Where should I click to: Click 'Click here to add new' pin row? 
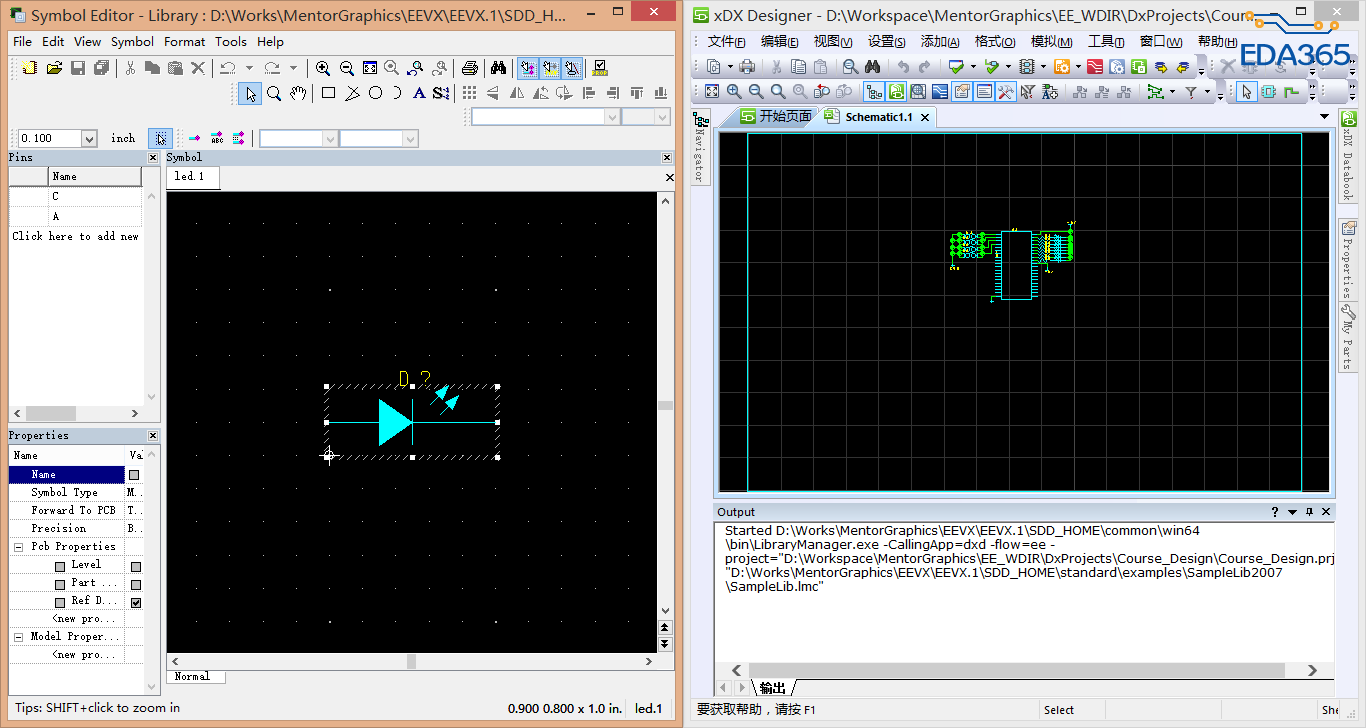tap(75, 237)
